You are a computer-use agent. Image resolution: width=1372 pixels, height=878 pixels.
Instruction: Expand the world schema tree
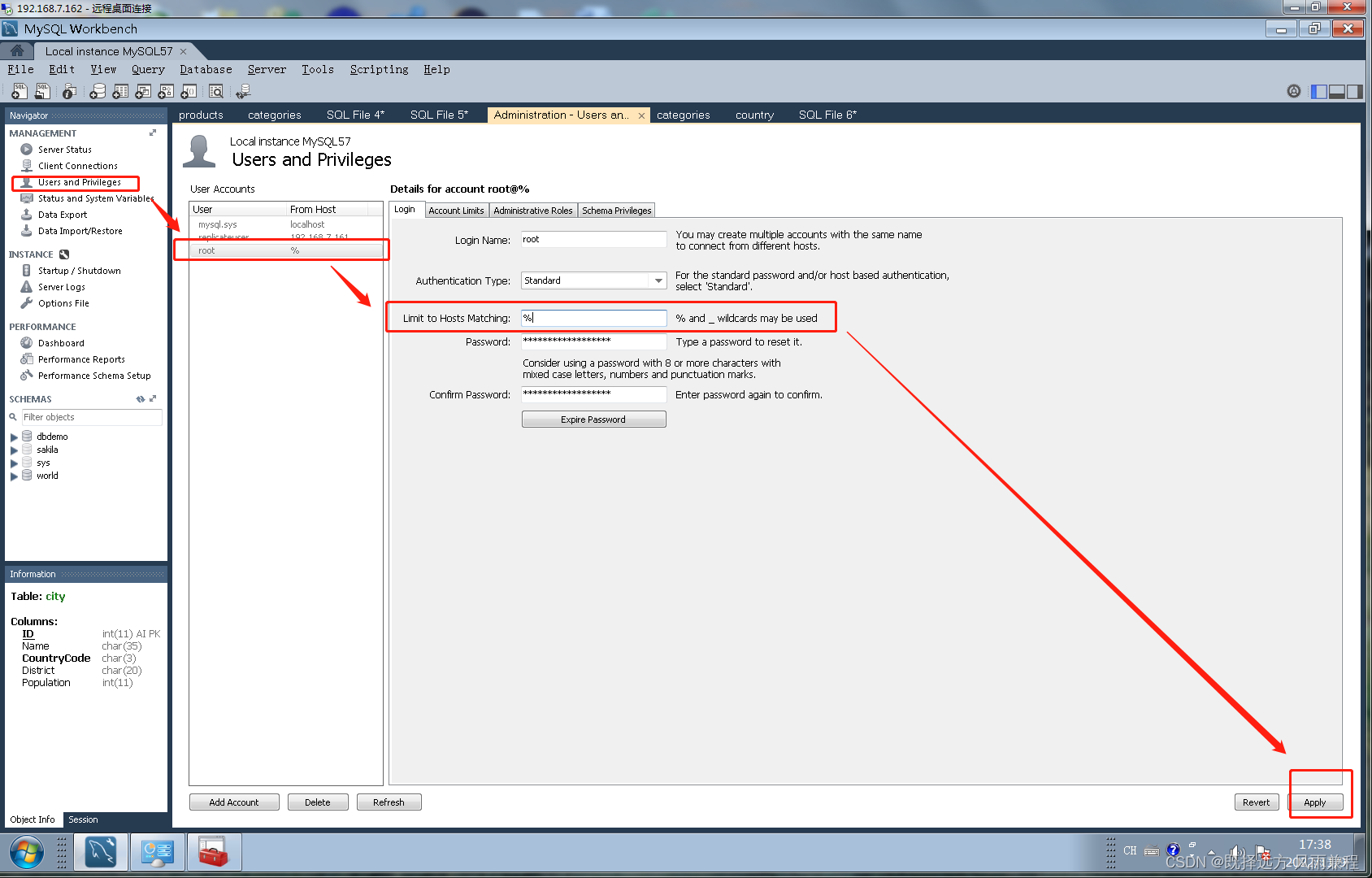pos(14,476)
